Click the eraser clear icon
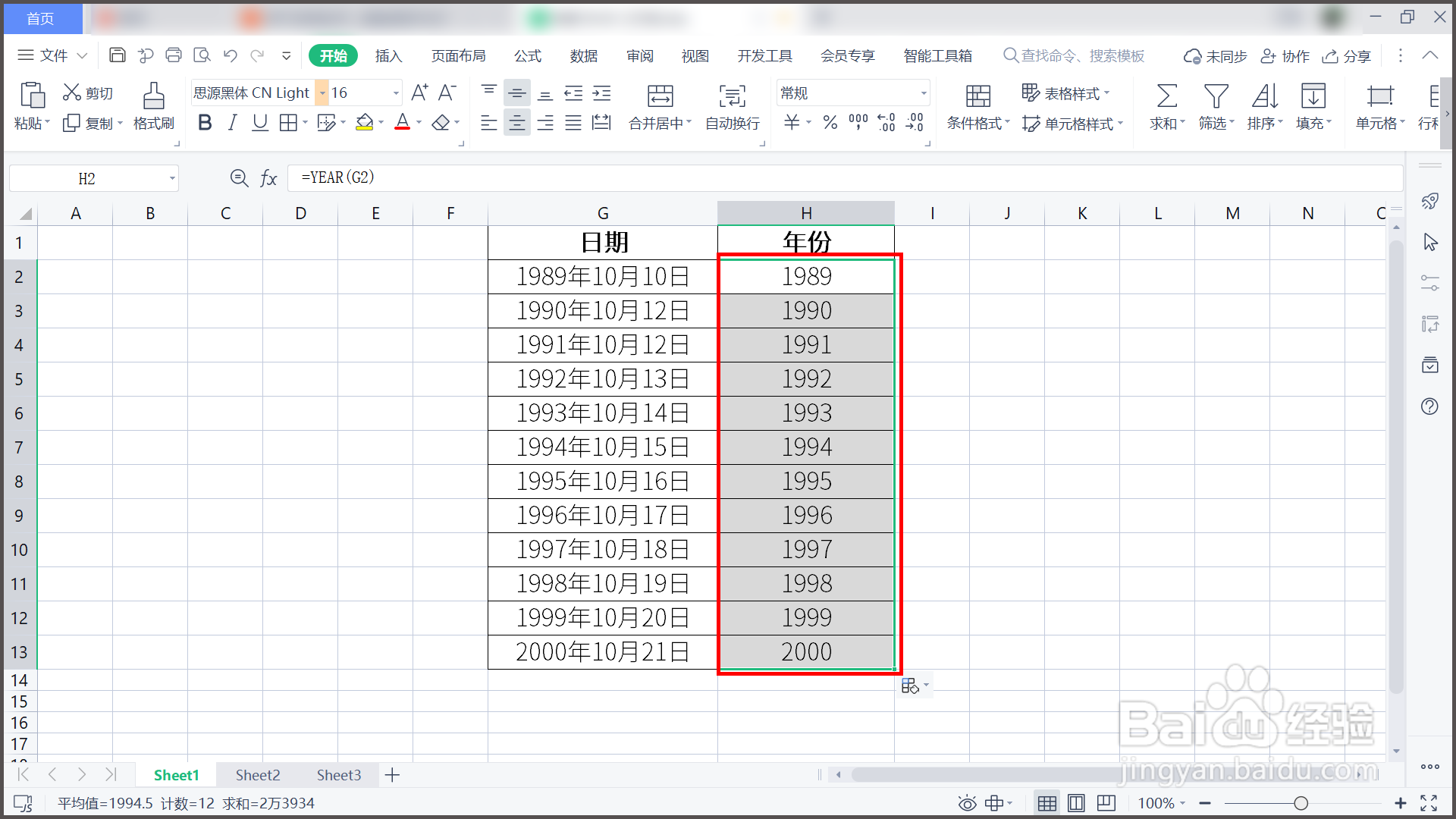 tap(441, 123)
